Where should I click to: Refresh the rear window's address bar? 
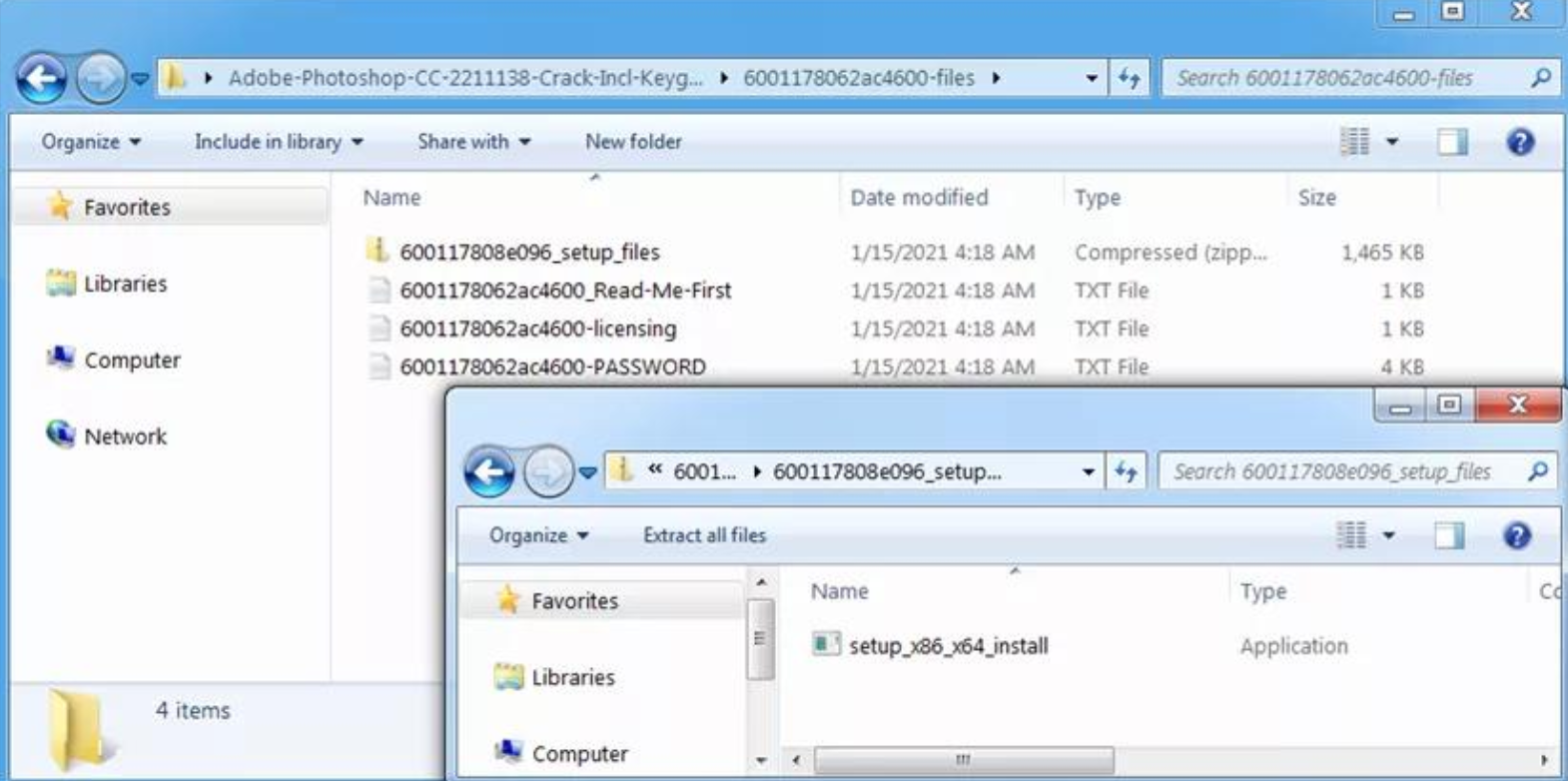[1130, 78]
